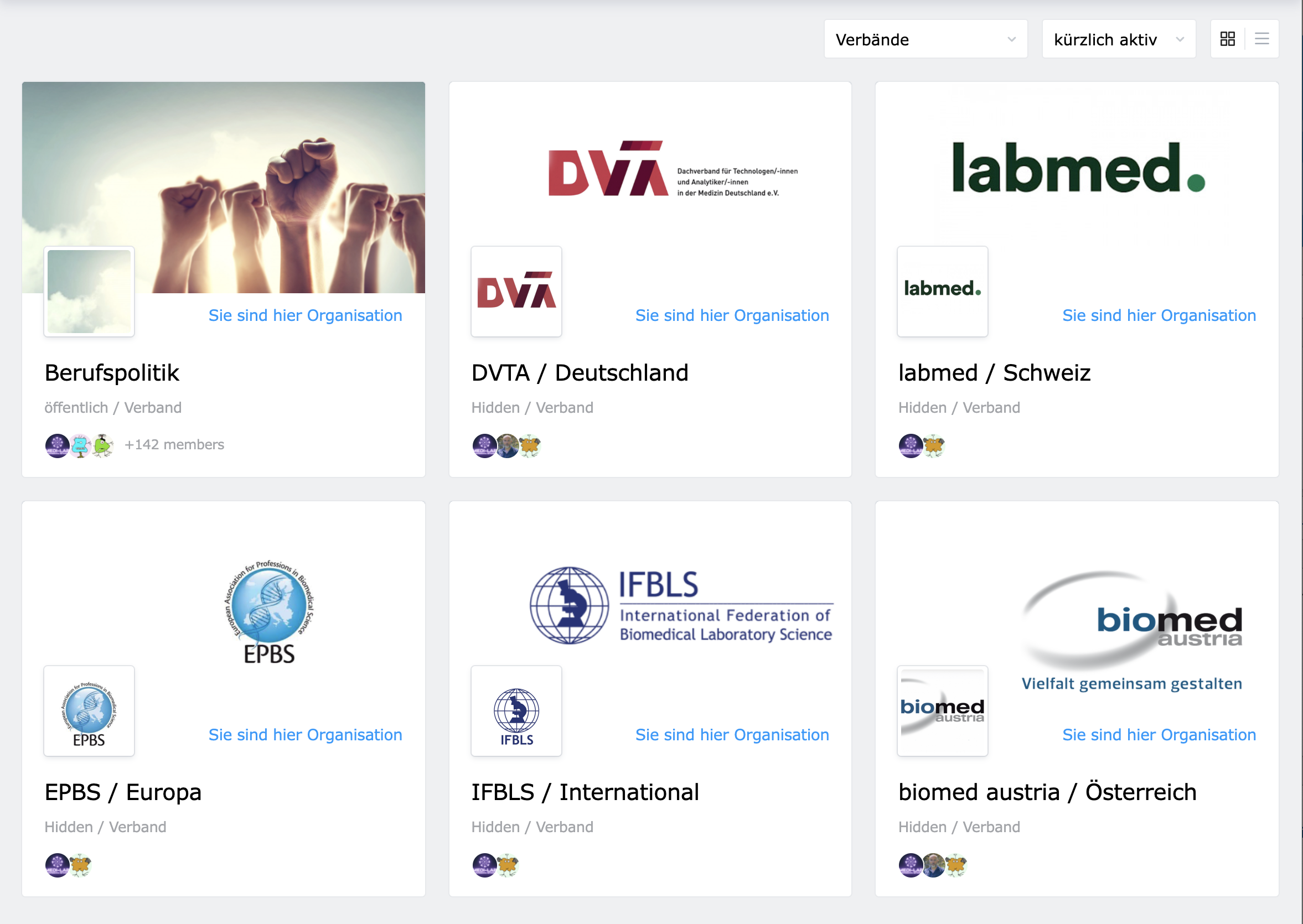Click Sie sind hier Organisation under biomed austria

pyautogui.click(x=1159, y=735)
